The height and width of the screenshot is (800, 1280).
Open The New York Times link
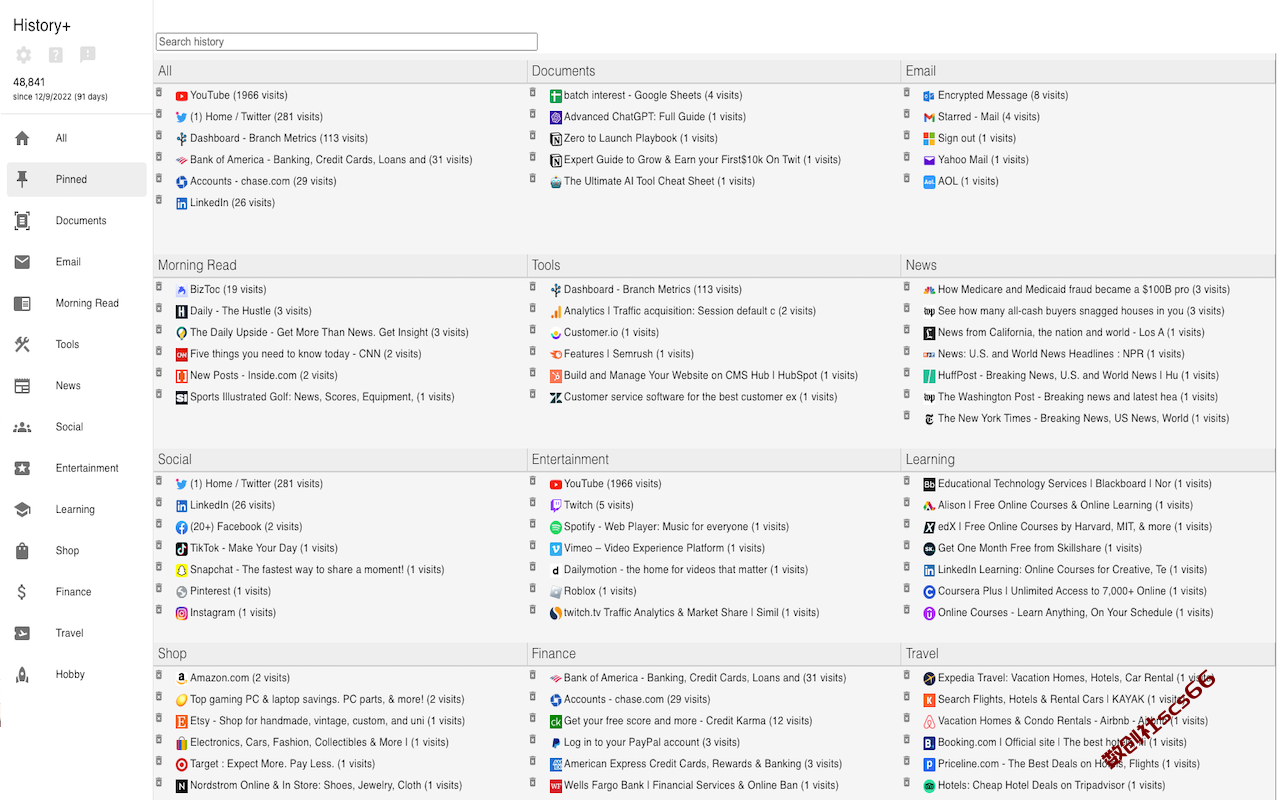pos(1083,419)
